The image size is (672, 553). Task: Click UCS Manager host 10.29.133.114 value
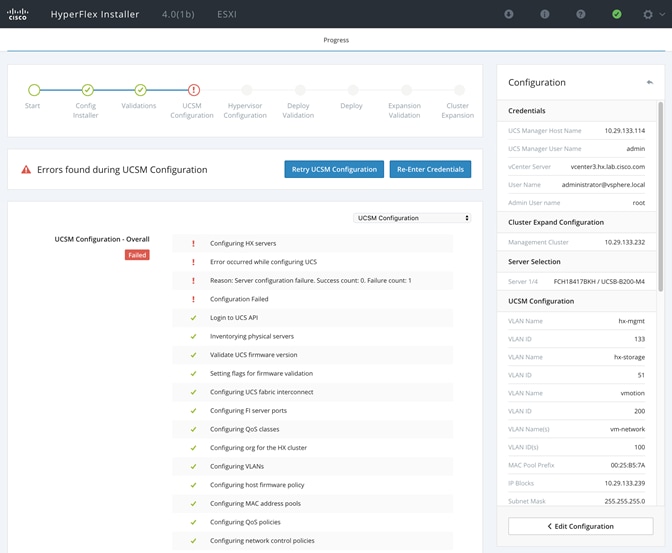624,130
